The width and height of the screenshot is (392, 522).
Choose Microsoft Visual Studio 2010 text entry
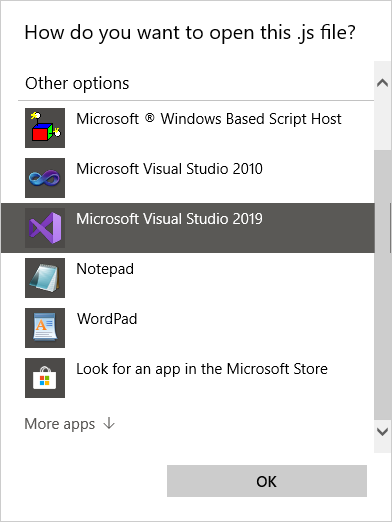click(169, 169)
